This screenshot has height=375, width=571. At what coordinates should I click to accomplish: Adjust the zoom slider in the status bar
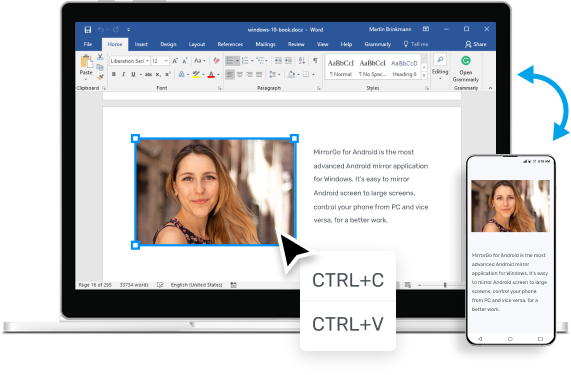click(x=445, y=285)
